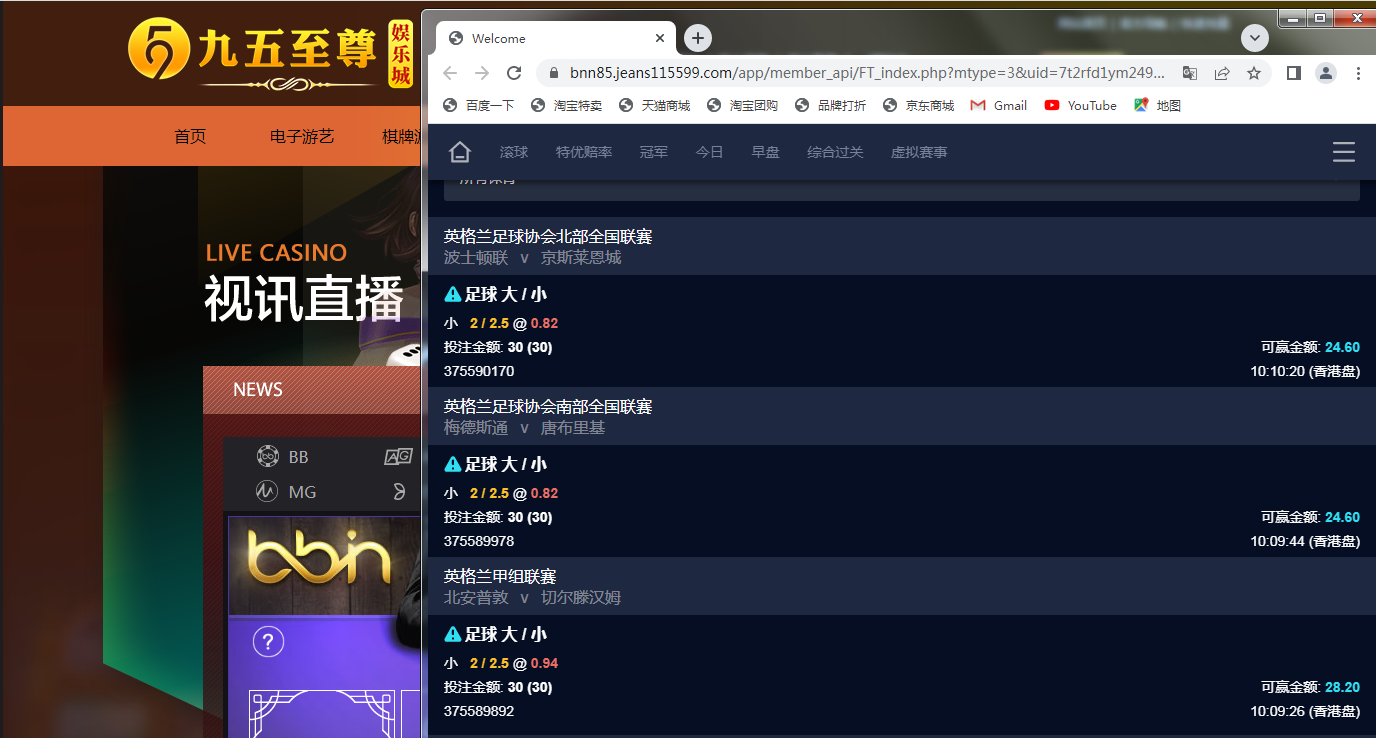Open the 天猫商城 bookmark
Viewport: 1376px width, 738px height.
pyautogui.click(x=654, y=105)
